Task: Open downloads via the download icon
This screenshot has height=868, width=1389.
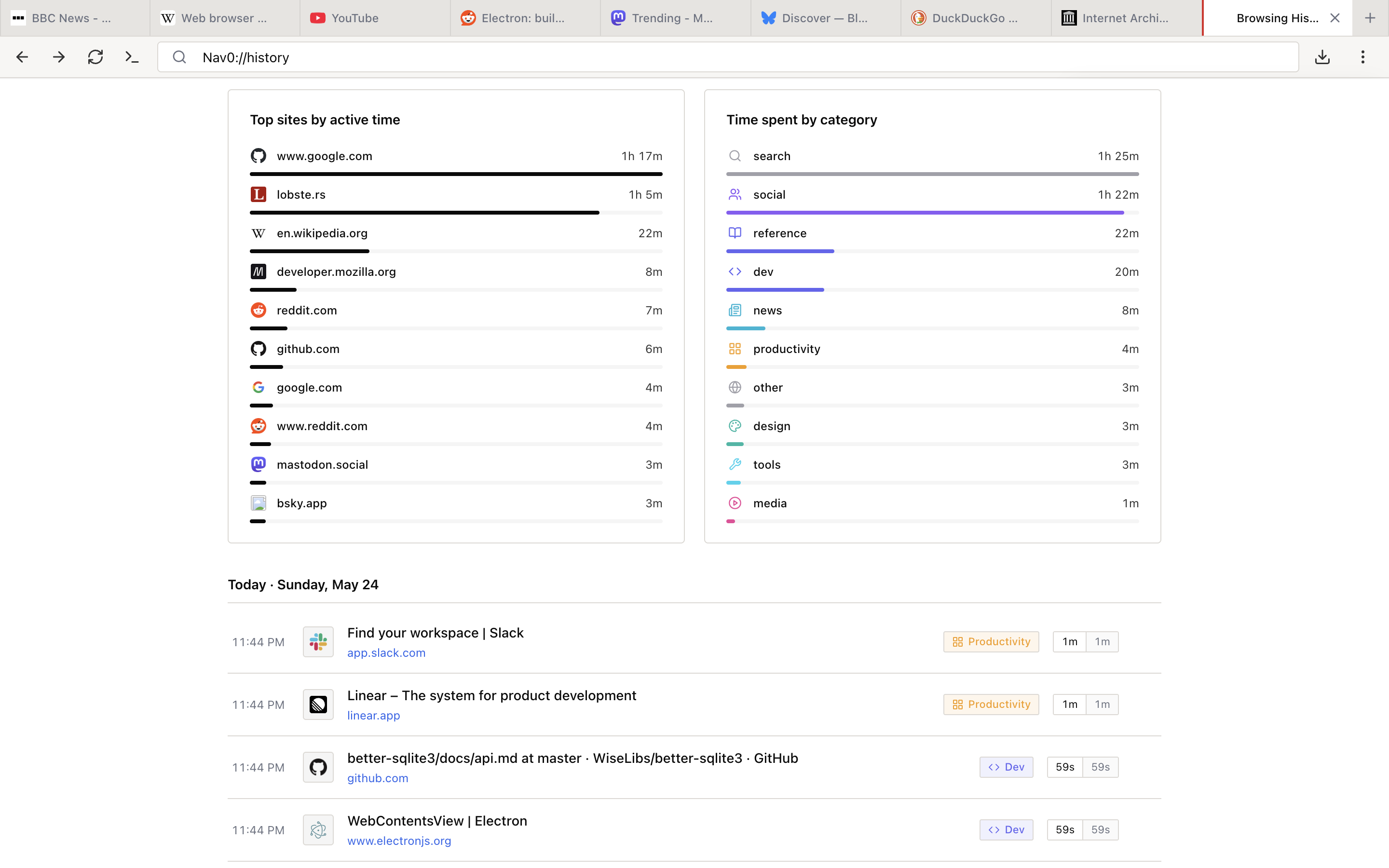Action: [1322, 57]
